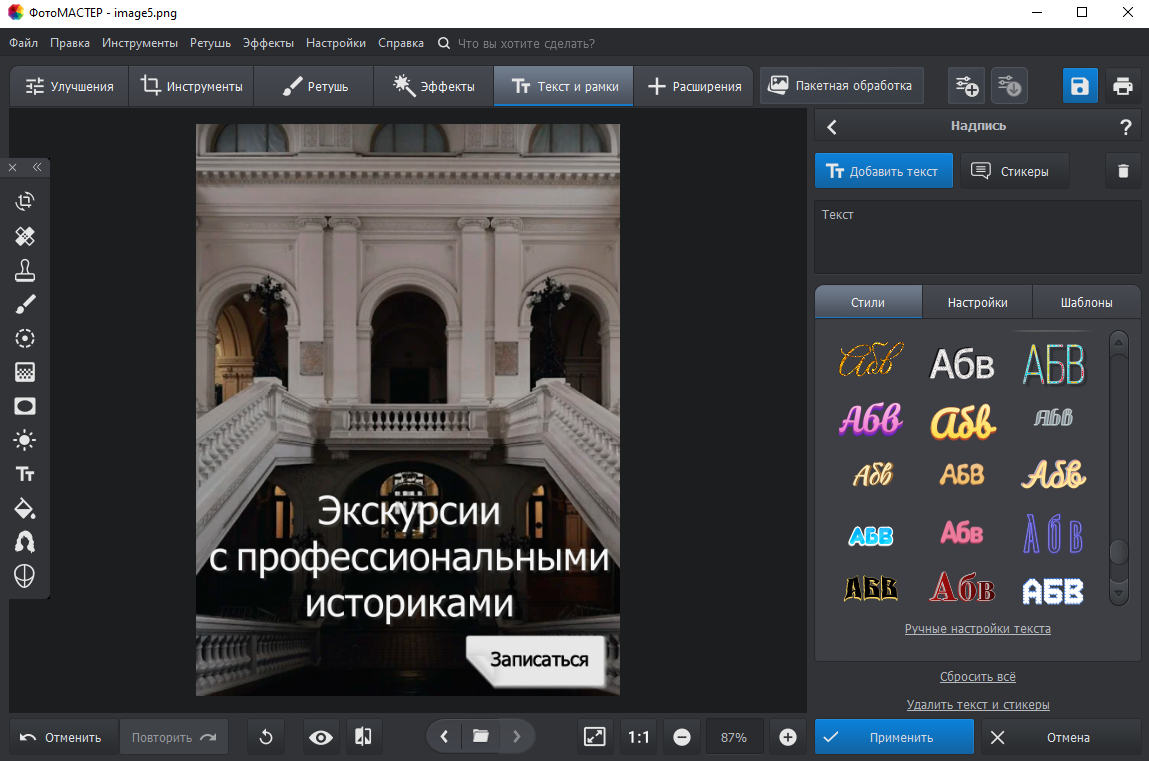Screen dimensions: 1149x761
Task: Click the styles list scrollbar handle
Action: click(1119, 552)
